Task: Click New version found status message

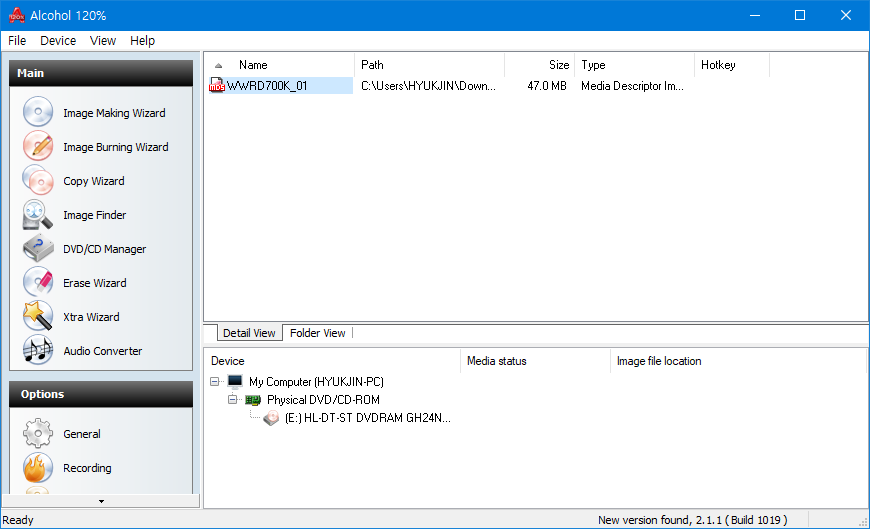Action: [692, 520]
